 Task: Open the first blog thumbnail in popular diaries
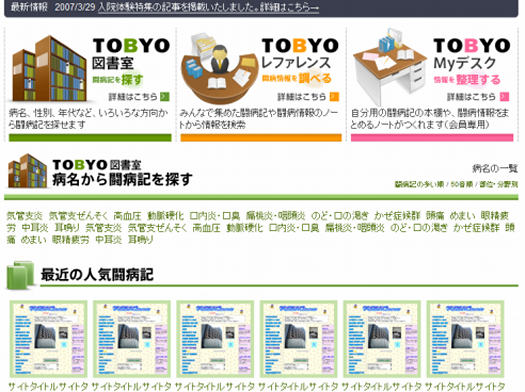[x=49, y=339]
